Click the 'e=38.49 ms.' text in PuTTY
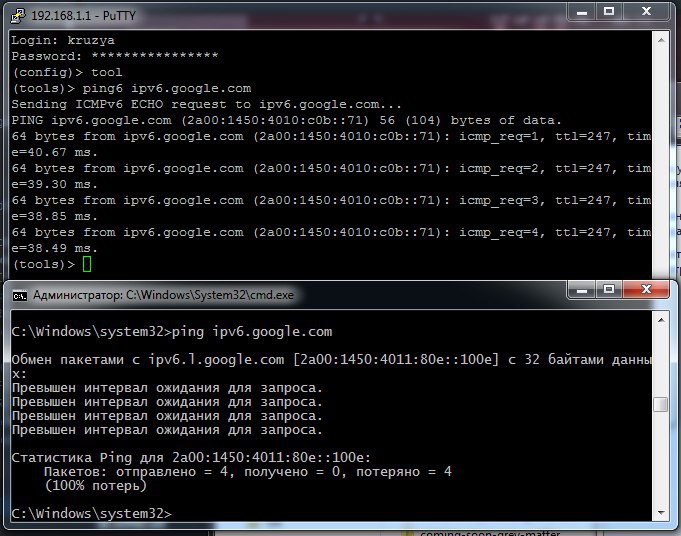Image resolution: width=681 pixels, height=536 pixels. [x=54, y=248]
